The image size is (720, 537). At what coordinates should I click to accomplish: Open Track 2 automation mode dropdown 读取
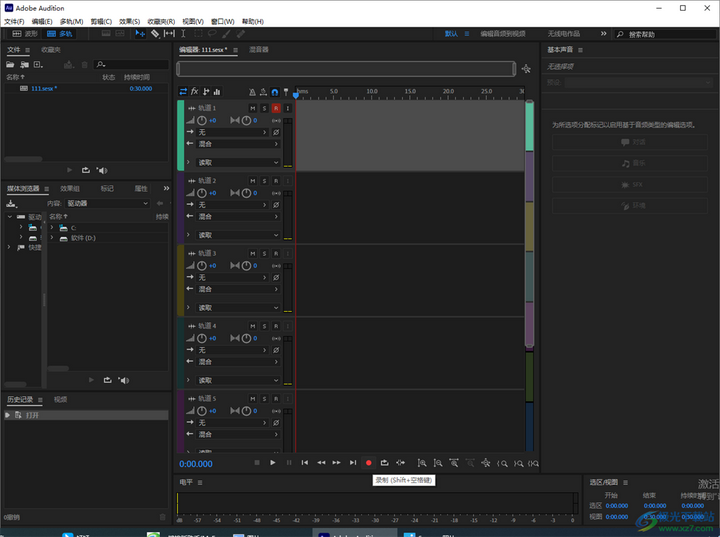pyautogui.click(x=238, y=235)
